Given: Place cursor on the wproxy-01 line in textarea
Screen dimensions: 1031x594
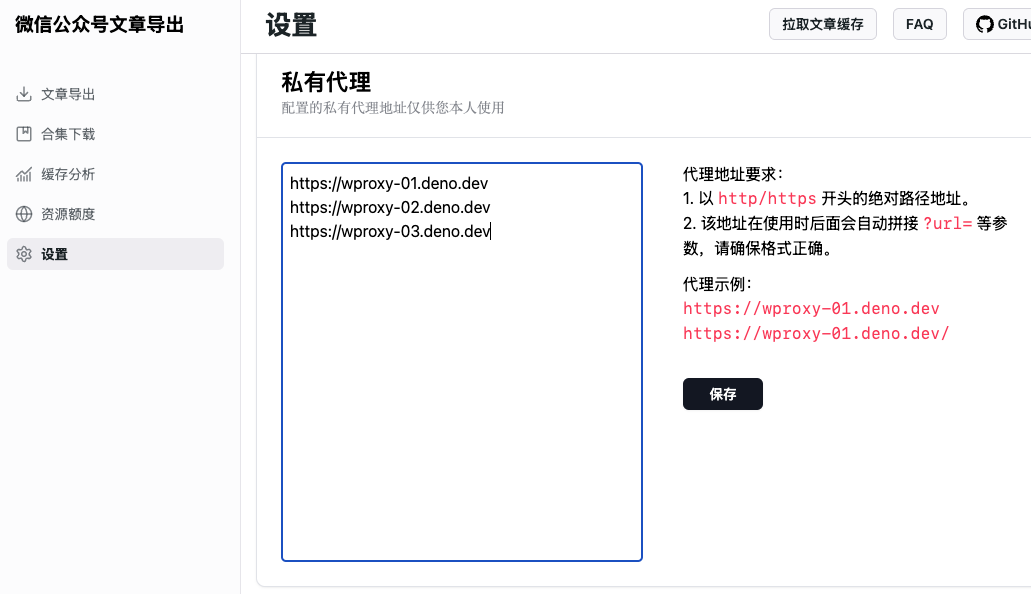Looking at the screenshot, I should [389, 184].
